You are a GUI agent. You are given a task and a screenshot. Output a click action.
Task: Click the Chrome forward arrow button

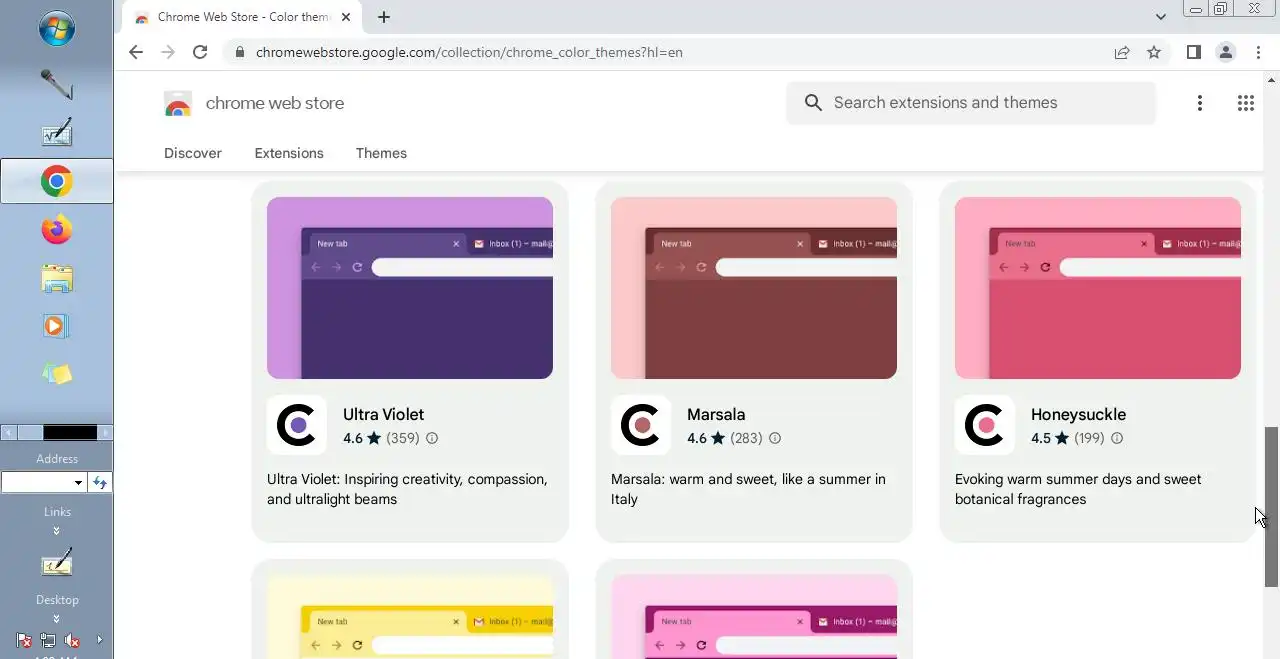[168, 52]
